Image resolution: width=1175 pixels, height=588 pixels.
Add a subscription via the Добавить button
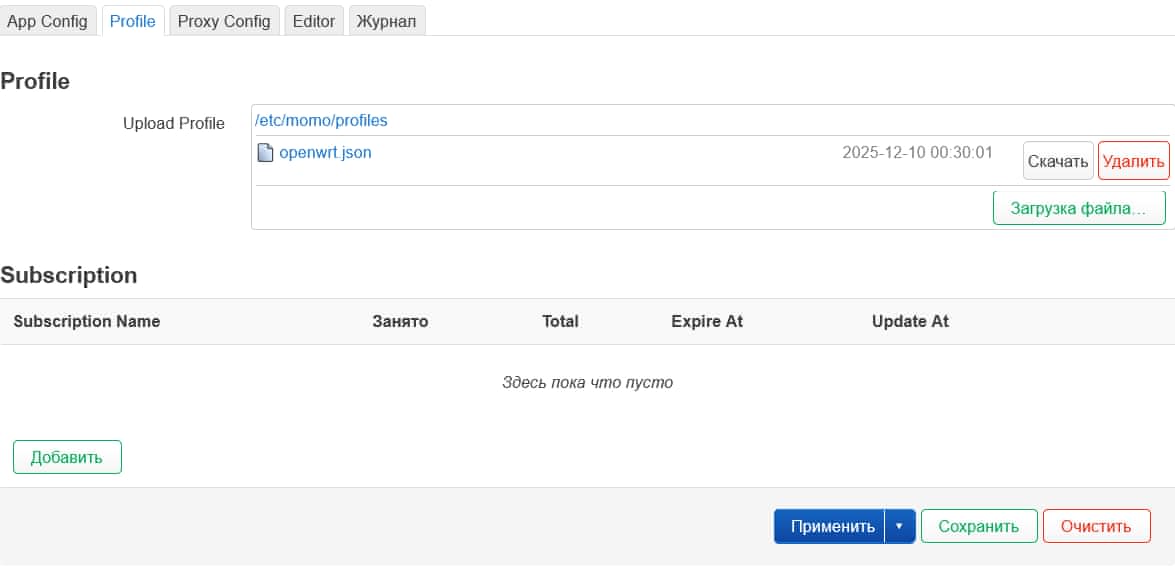[67, 457]
